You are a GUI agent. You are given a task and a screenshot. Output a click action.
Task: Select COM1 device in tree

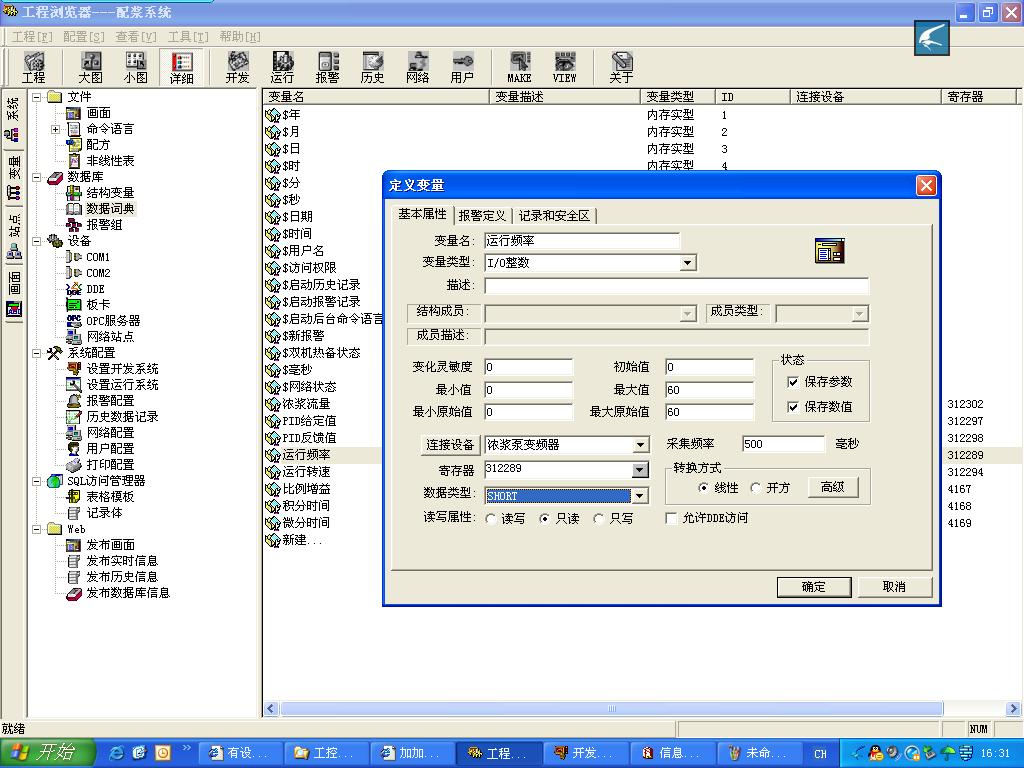[x=97, y=257]
